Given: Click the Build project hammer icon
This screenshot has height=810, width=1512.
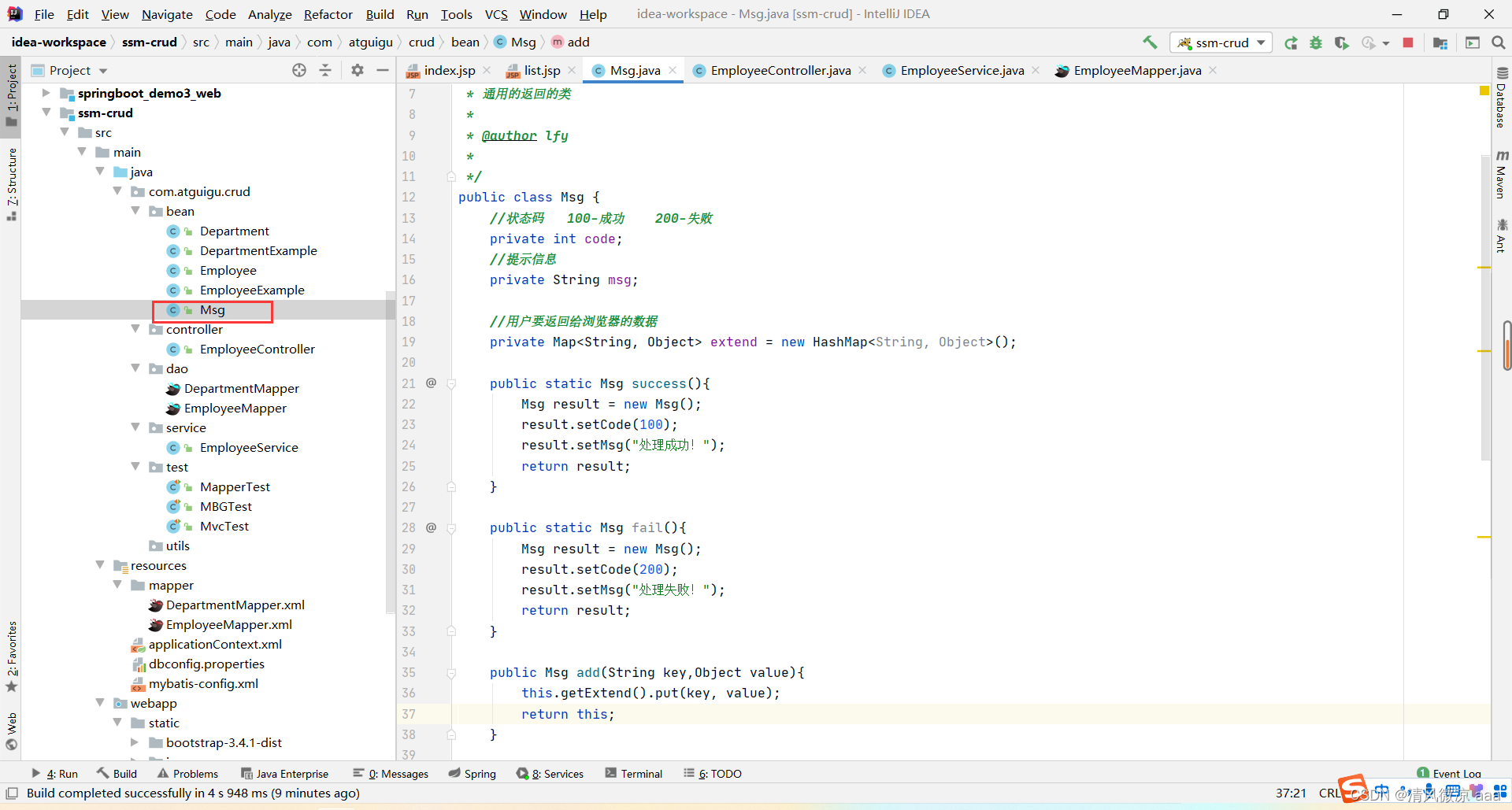Looking at the screenshot, I should pos(1150,43).
